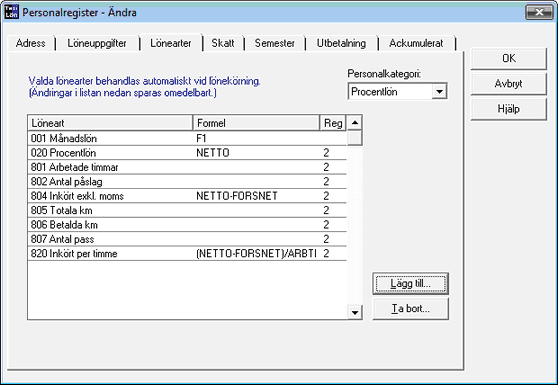Click formula cell F1 for Månadslön
Viewport: 558px width, 385px height.
point(256,138)
